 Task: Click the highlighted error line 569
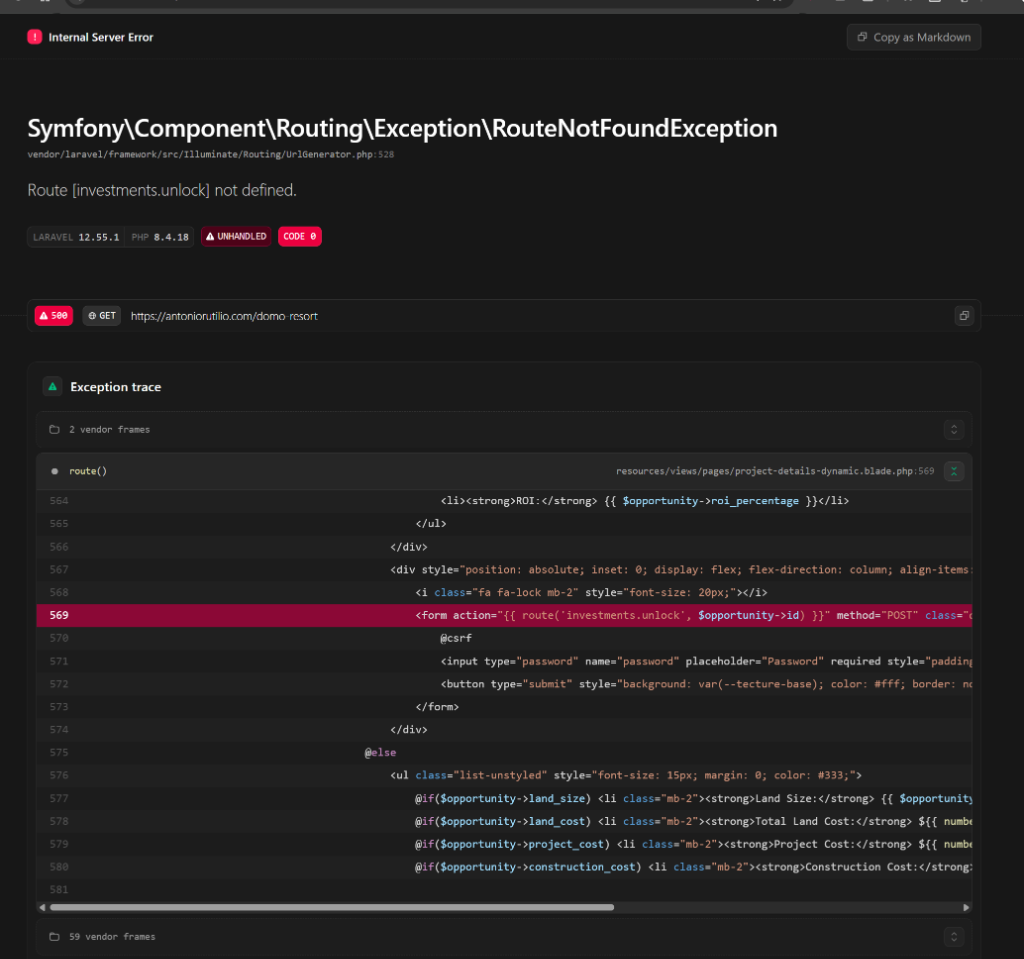click(500, 615)
